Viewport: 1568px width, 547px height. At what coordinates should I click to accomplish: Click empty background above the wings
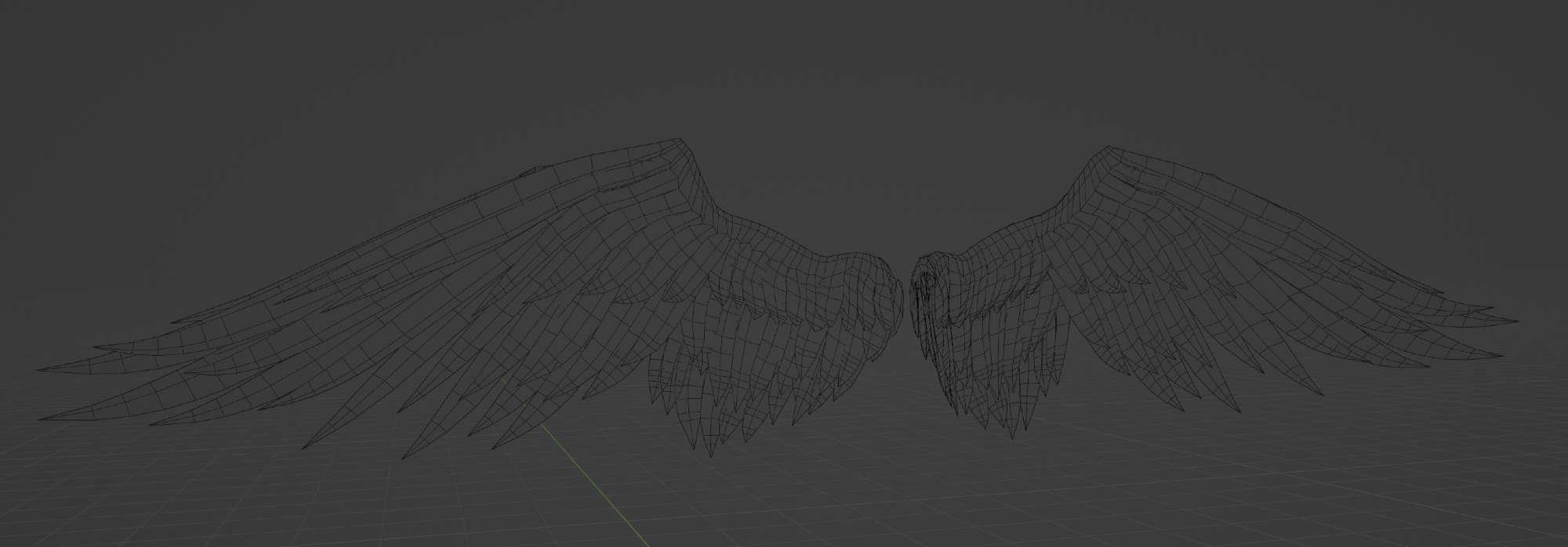pos(784,63)
